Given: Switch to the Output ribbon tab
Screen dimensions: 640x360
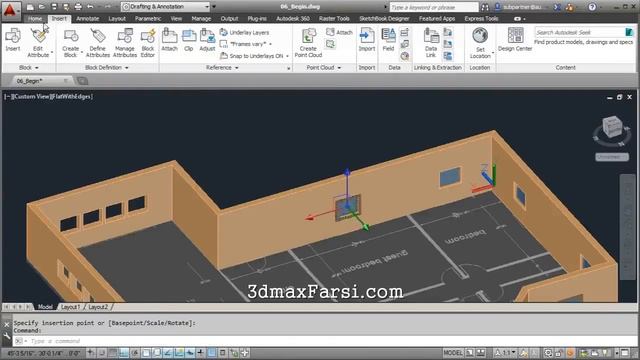Looking at the screenshot, I should 229,18.
